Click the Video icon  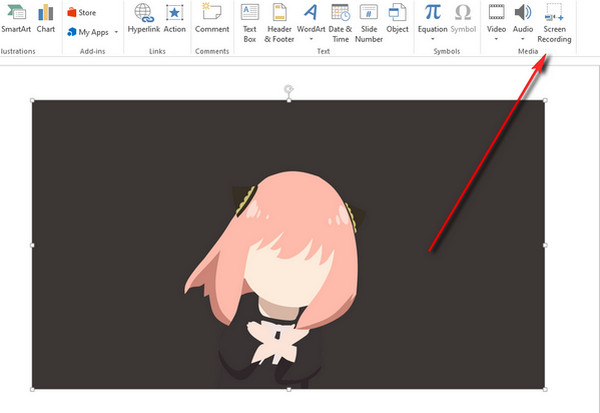tap(496, 12)
